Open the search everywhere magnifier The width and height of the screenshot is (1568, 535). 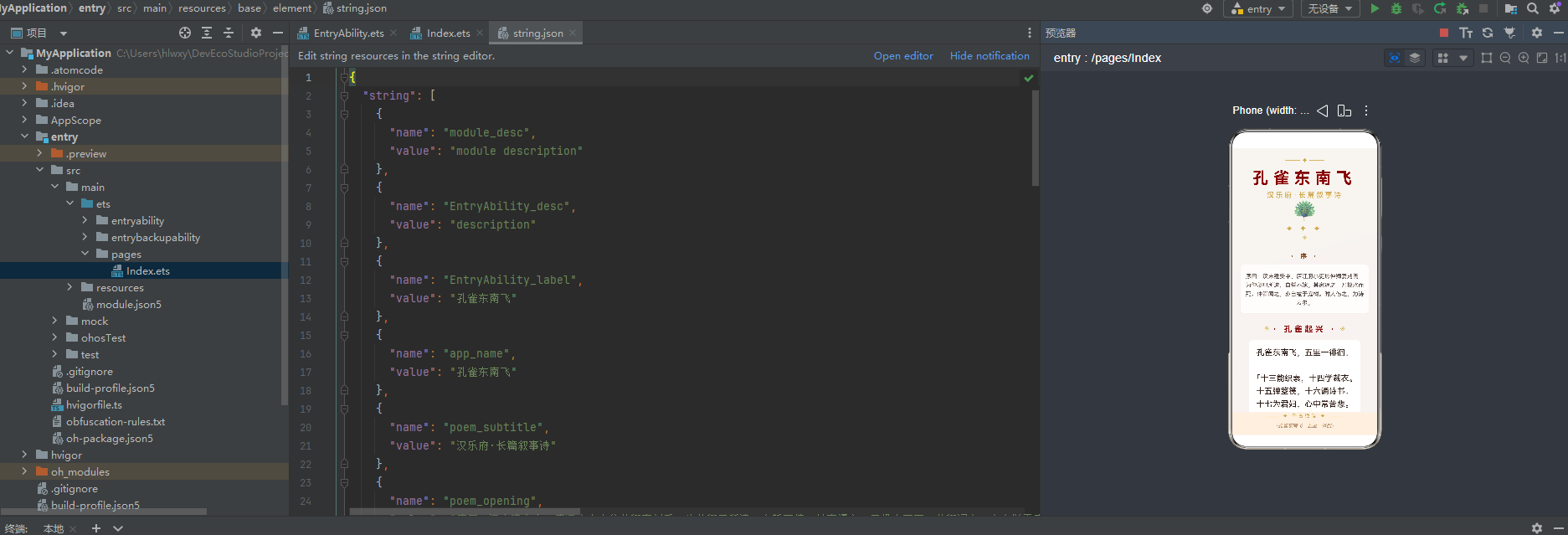tap(1533, 8)
